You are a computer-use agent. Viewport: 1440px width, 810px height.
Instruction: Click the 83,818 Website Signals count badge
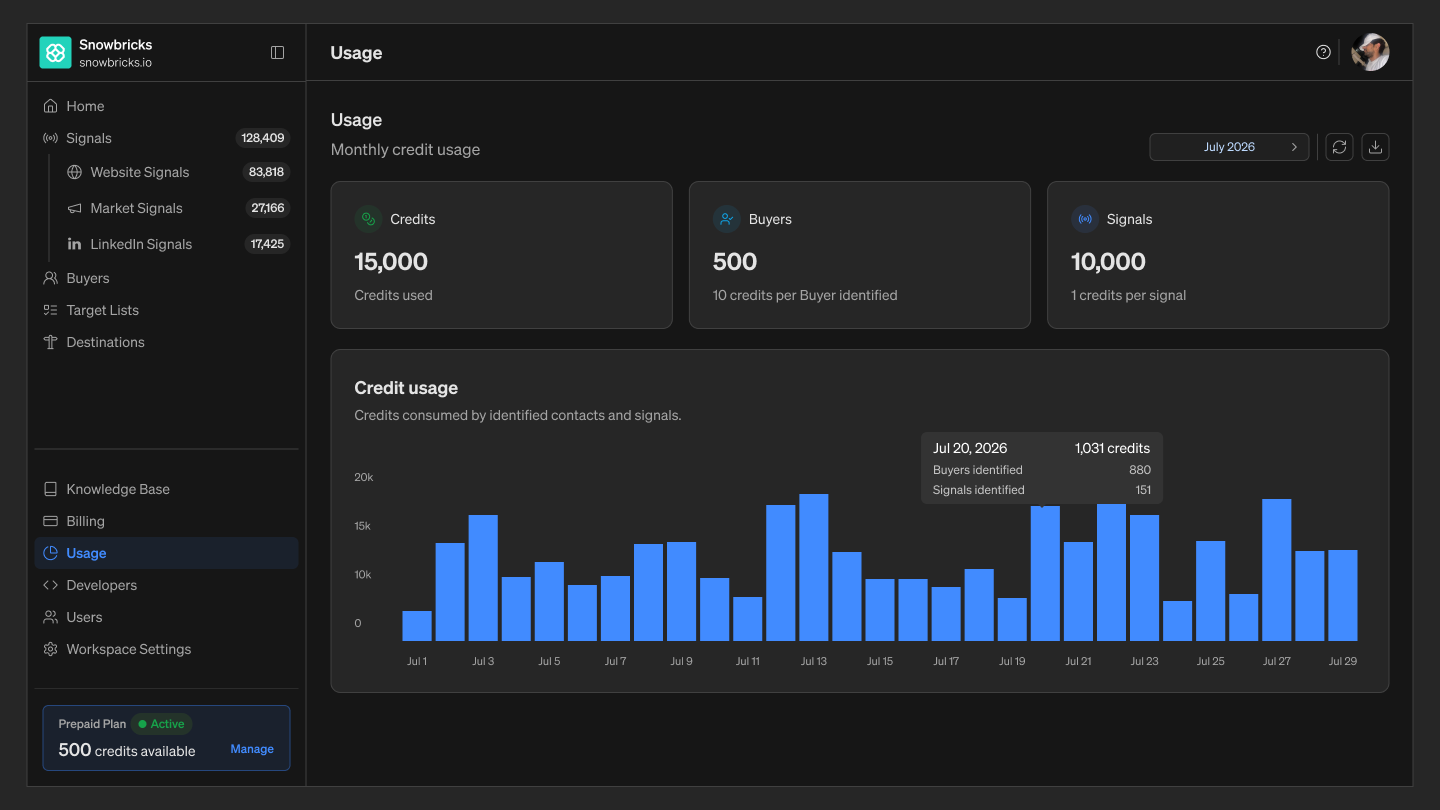pyautogui.click(x=266, y=172)
